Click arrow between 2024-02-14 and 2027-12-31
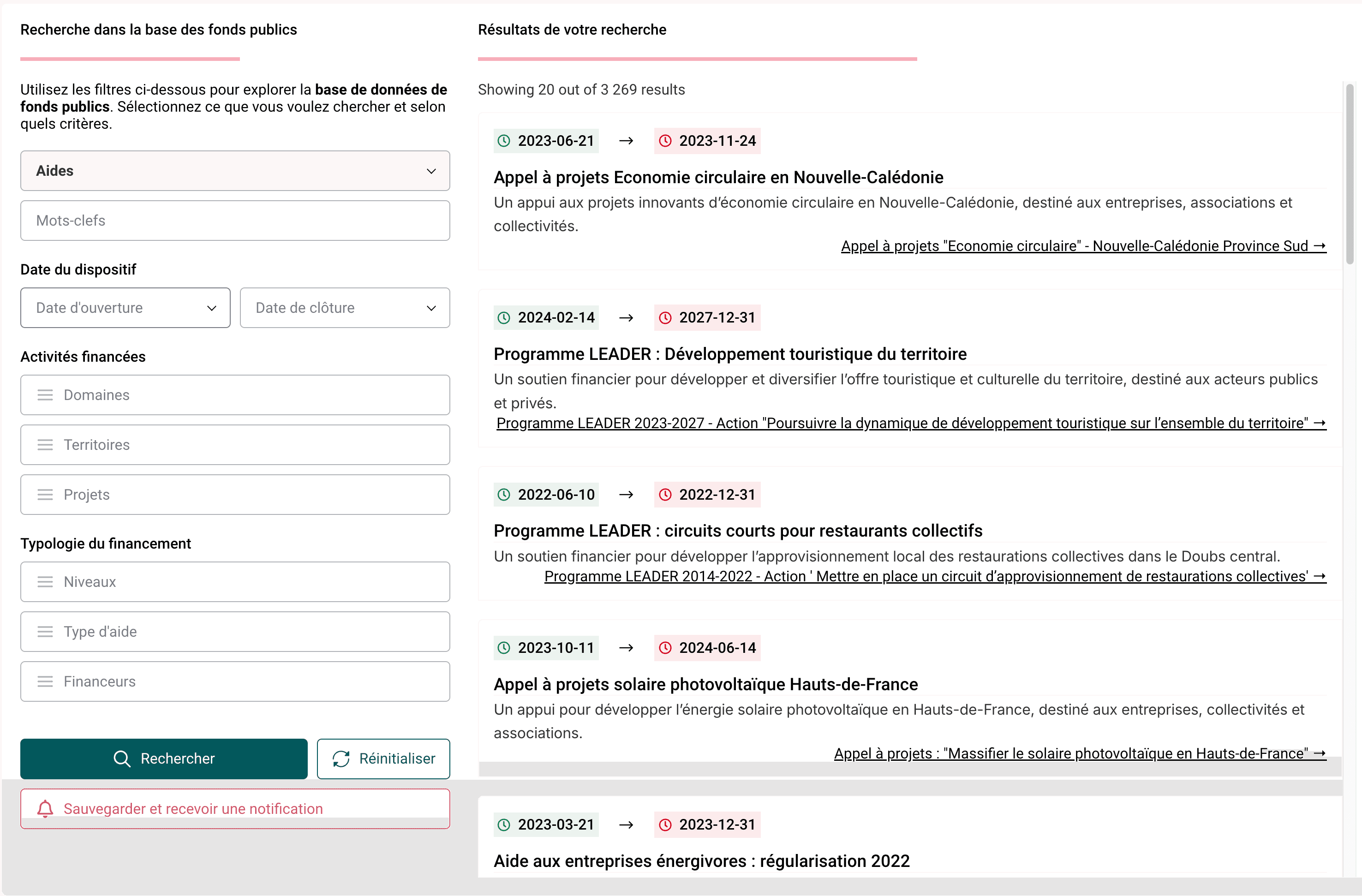The image size is (1362, 896). 626,317
